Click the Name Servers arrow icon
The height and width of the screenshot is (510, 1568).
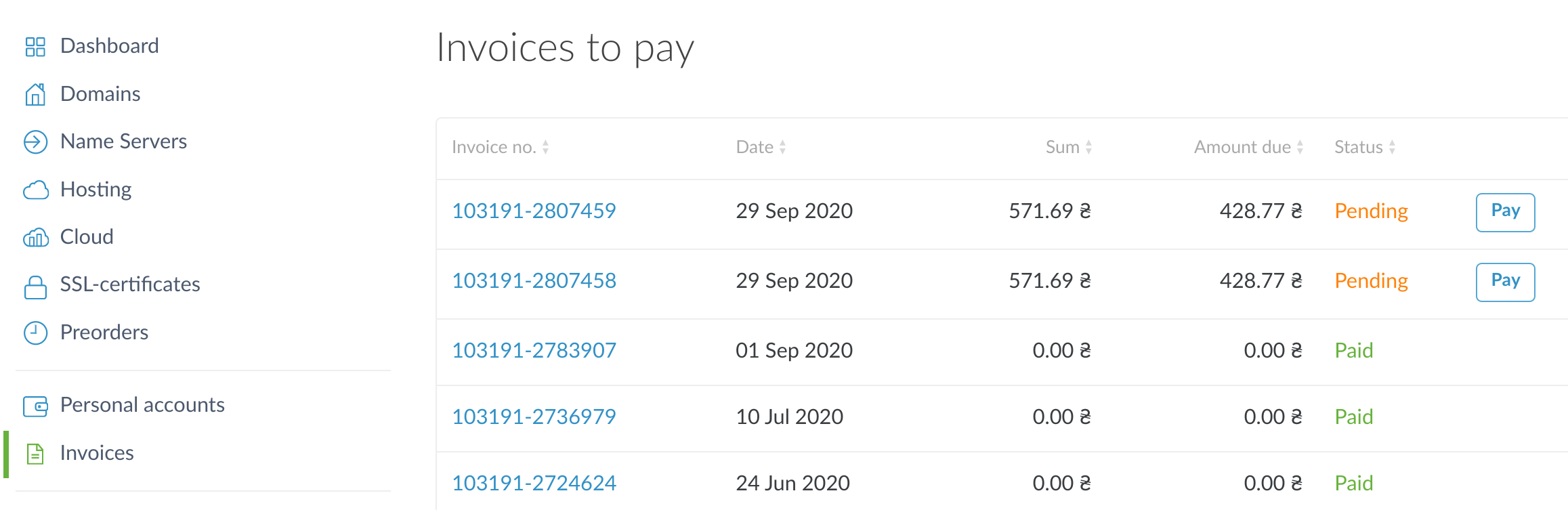point(35,142)
